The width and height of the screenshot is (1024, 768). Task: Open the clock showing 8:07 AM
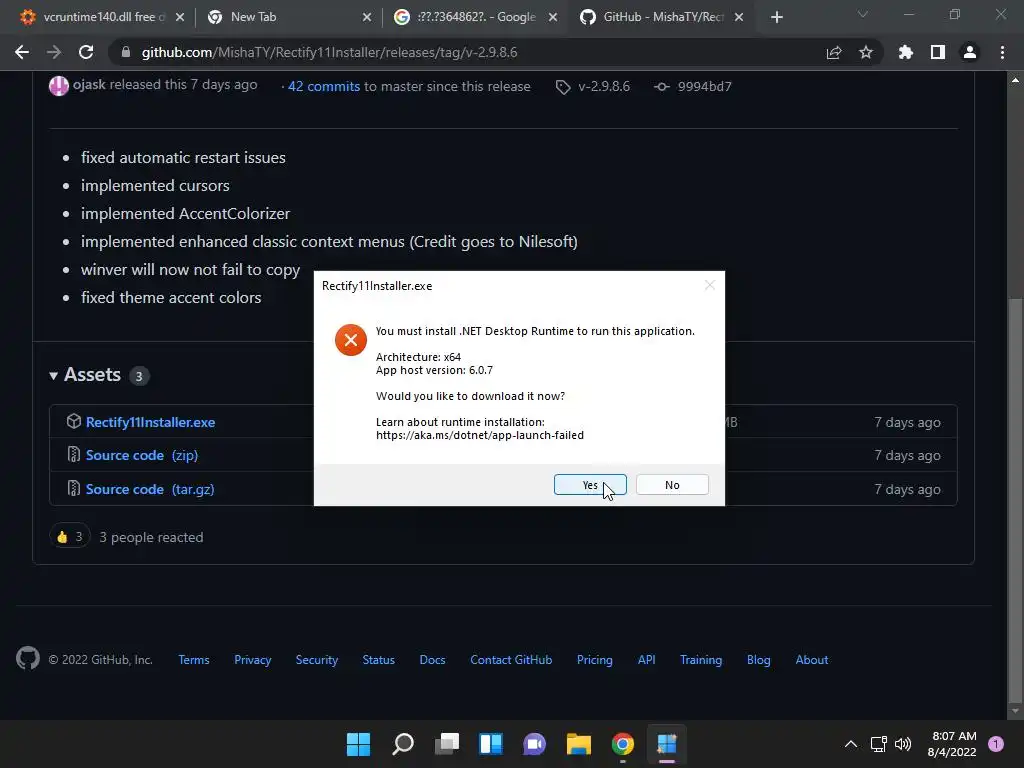pyautogui.click(x=952, y=744)
